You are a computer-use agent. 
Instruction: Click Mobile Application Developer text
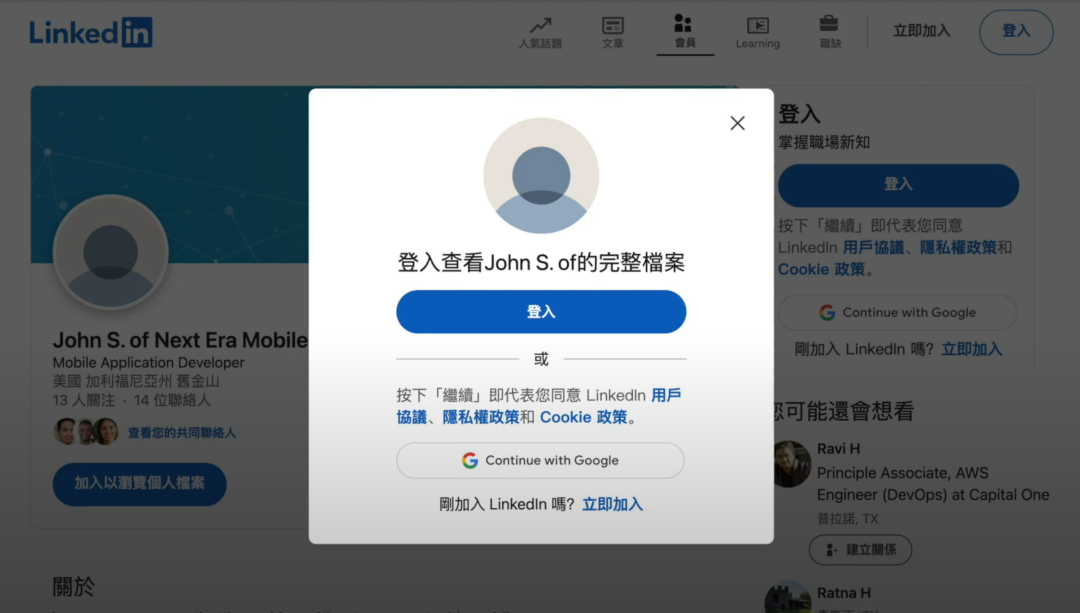pos(149,362)
